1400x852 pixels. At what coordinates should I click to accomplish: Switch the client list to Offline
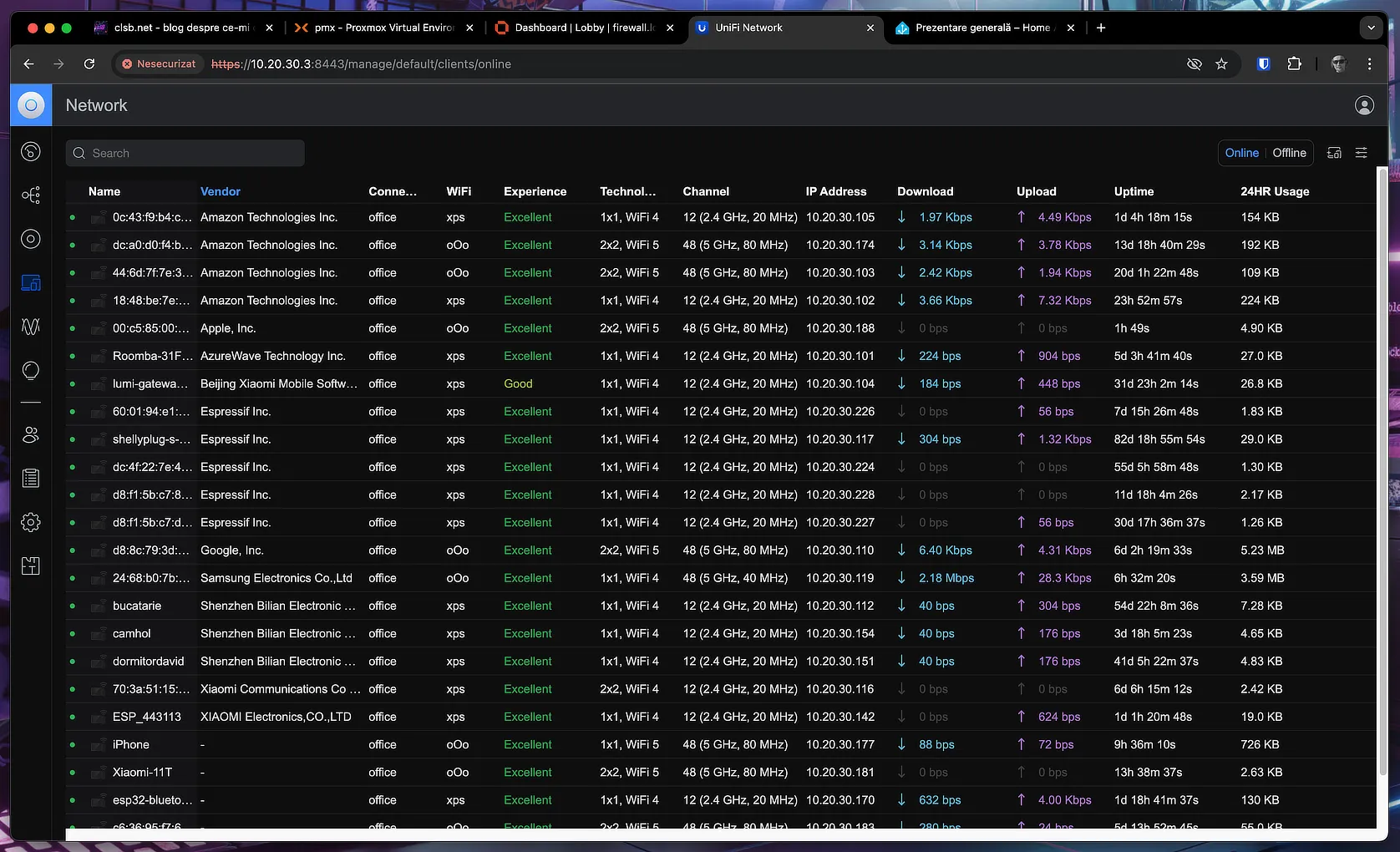[x=1289, y=153]
